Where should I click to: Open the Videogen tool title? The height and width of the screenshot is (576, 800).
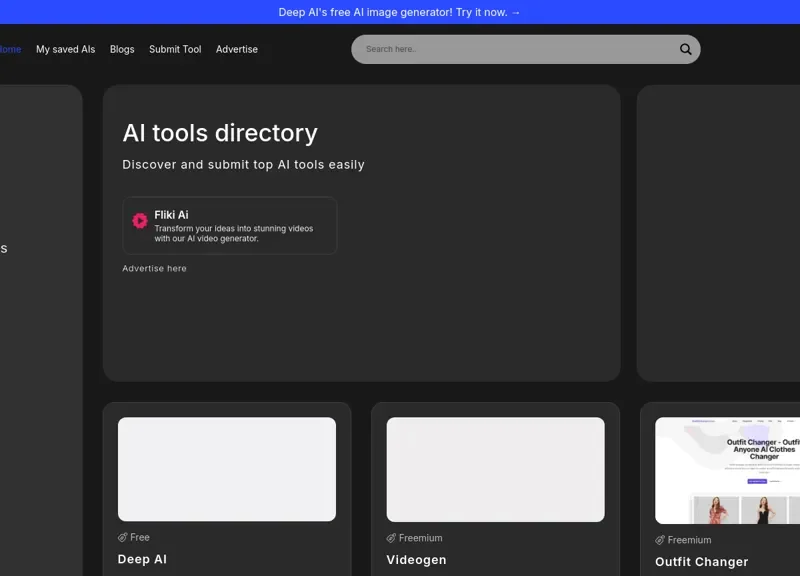tap(416, 560)
